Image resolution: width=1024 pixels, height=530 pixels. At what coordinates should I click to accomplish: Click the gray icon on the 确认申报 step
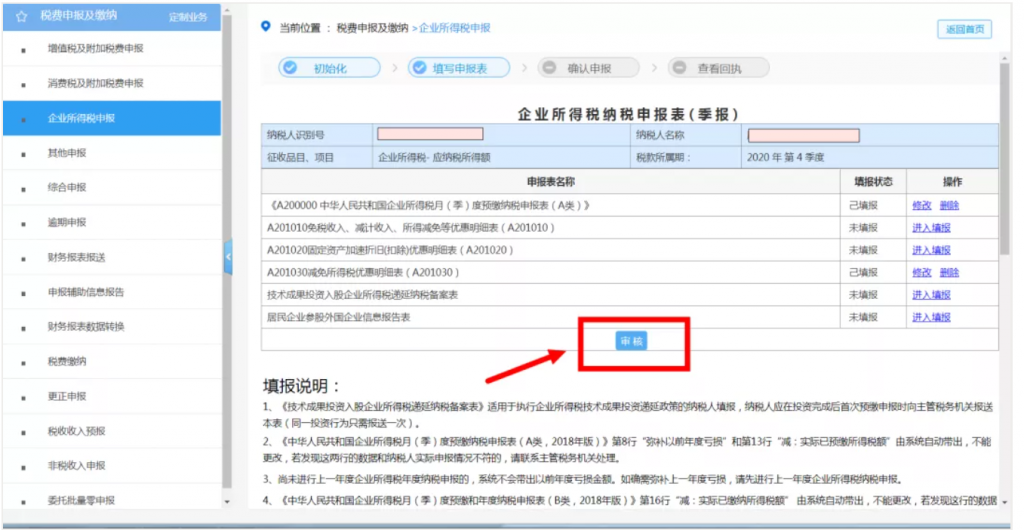(x=549, y=68)
